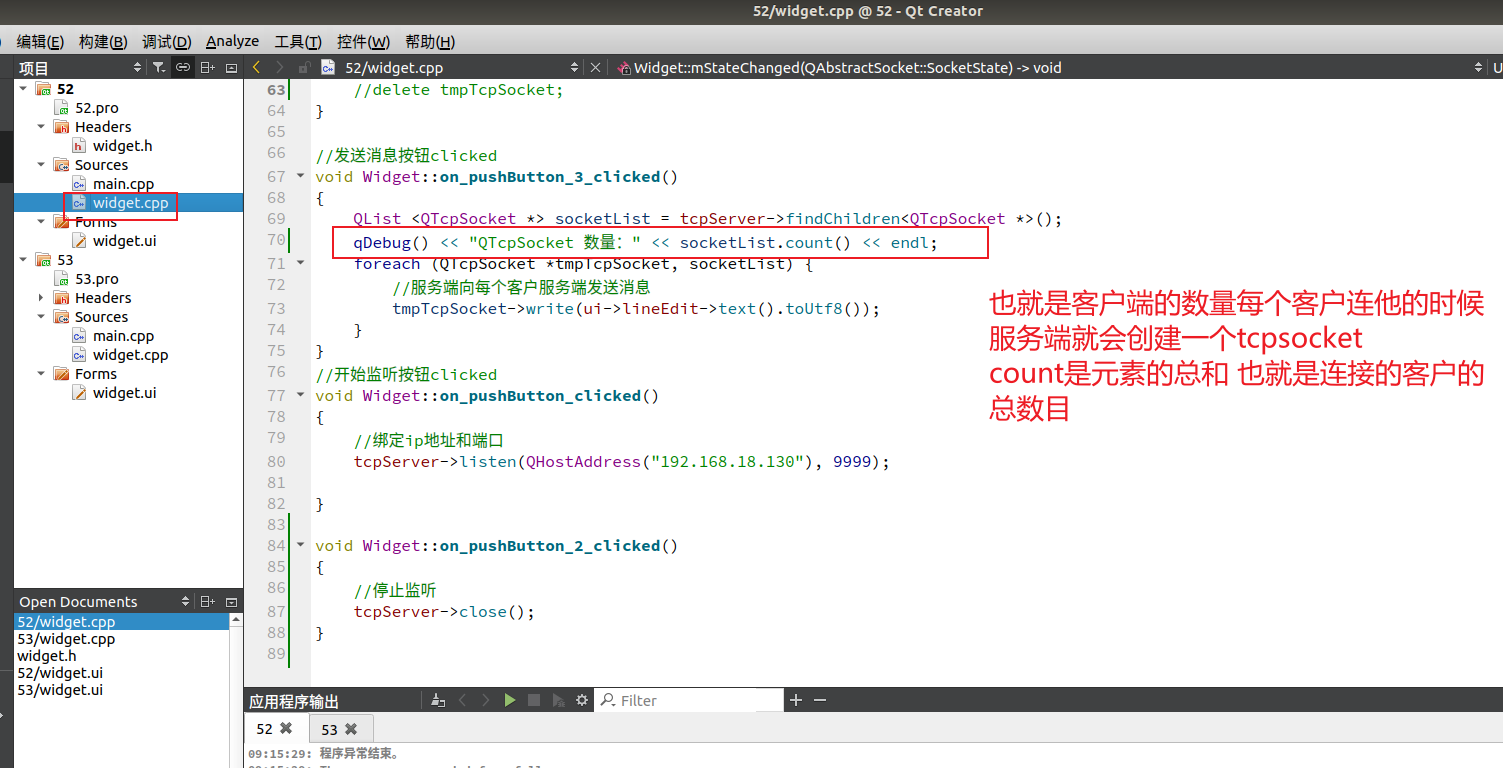Collapse Forms folder under project 52
1503x768 pixels.
tap(41, 222)
